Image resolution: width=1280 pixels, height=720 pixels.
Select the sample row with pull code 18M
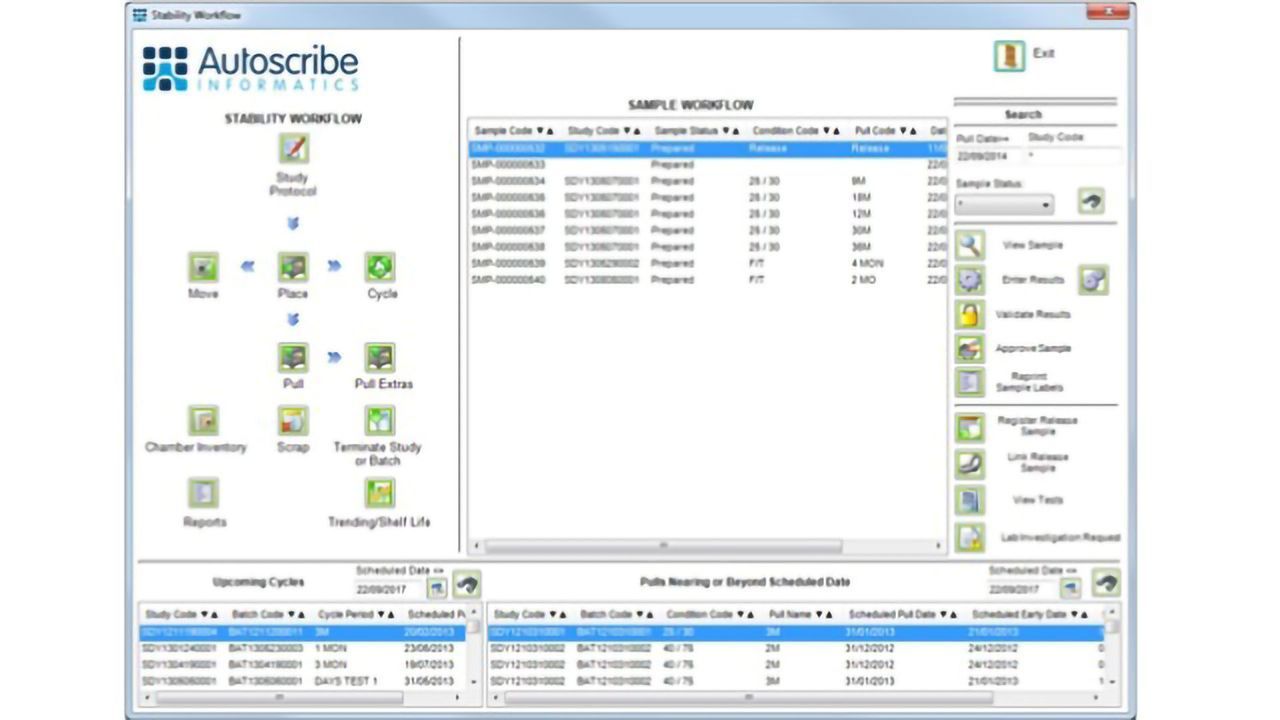click(707, 198)
